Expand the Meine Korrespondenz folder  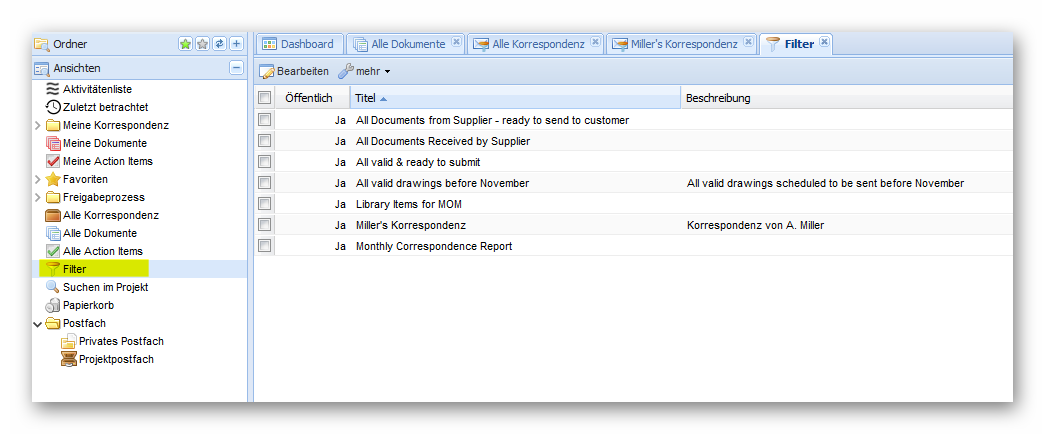point(38,125)
